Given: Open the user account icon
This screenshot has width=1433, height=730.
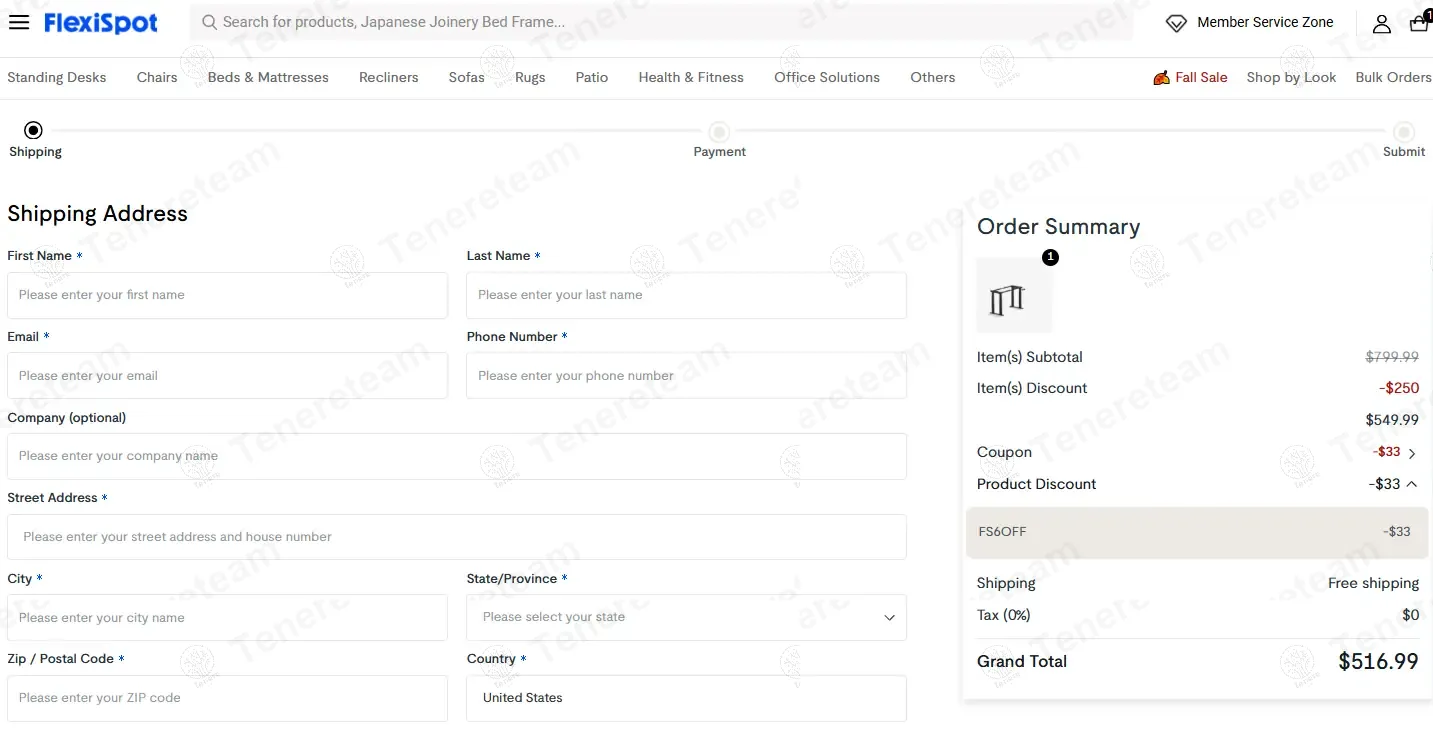Looking at the screenshot, I should point(1381,24).
